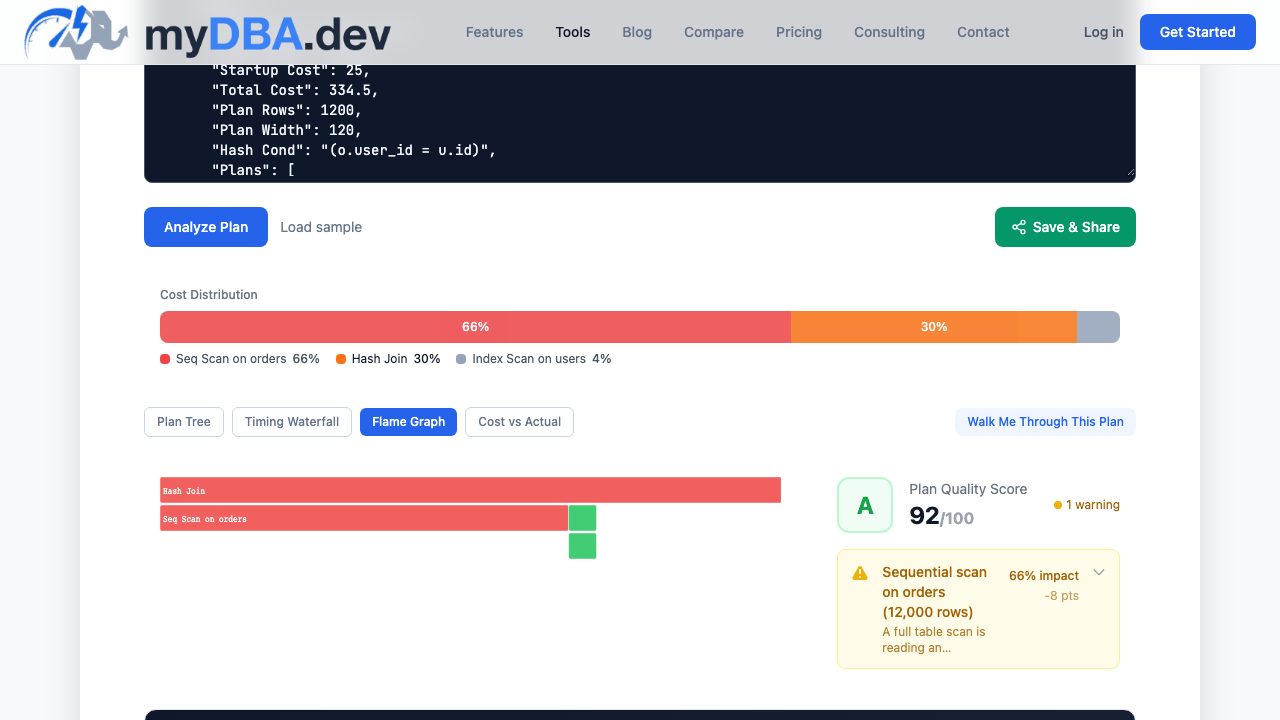
Task: Expand the sequential scan warning chevron
Action: 1099,573
